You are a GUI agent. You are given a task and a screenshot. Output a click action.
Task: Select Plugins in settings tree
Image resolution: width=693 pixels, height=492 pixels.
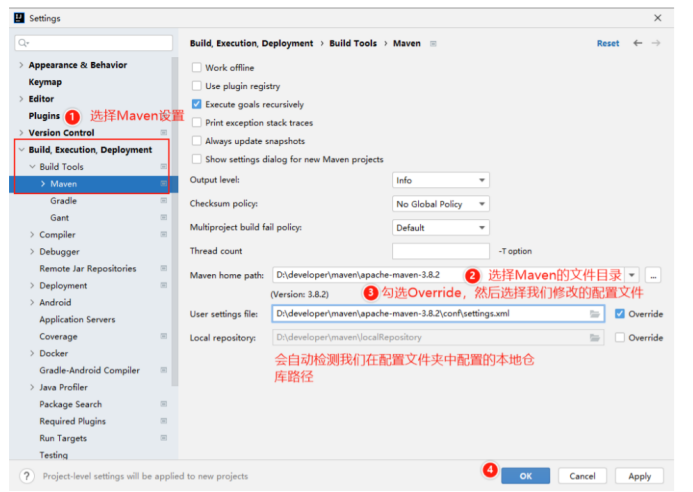[x=44, y=116]
